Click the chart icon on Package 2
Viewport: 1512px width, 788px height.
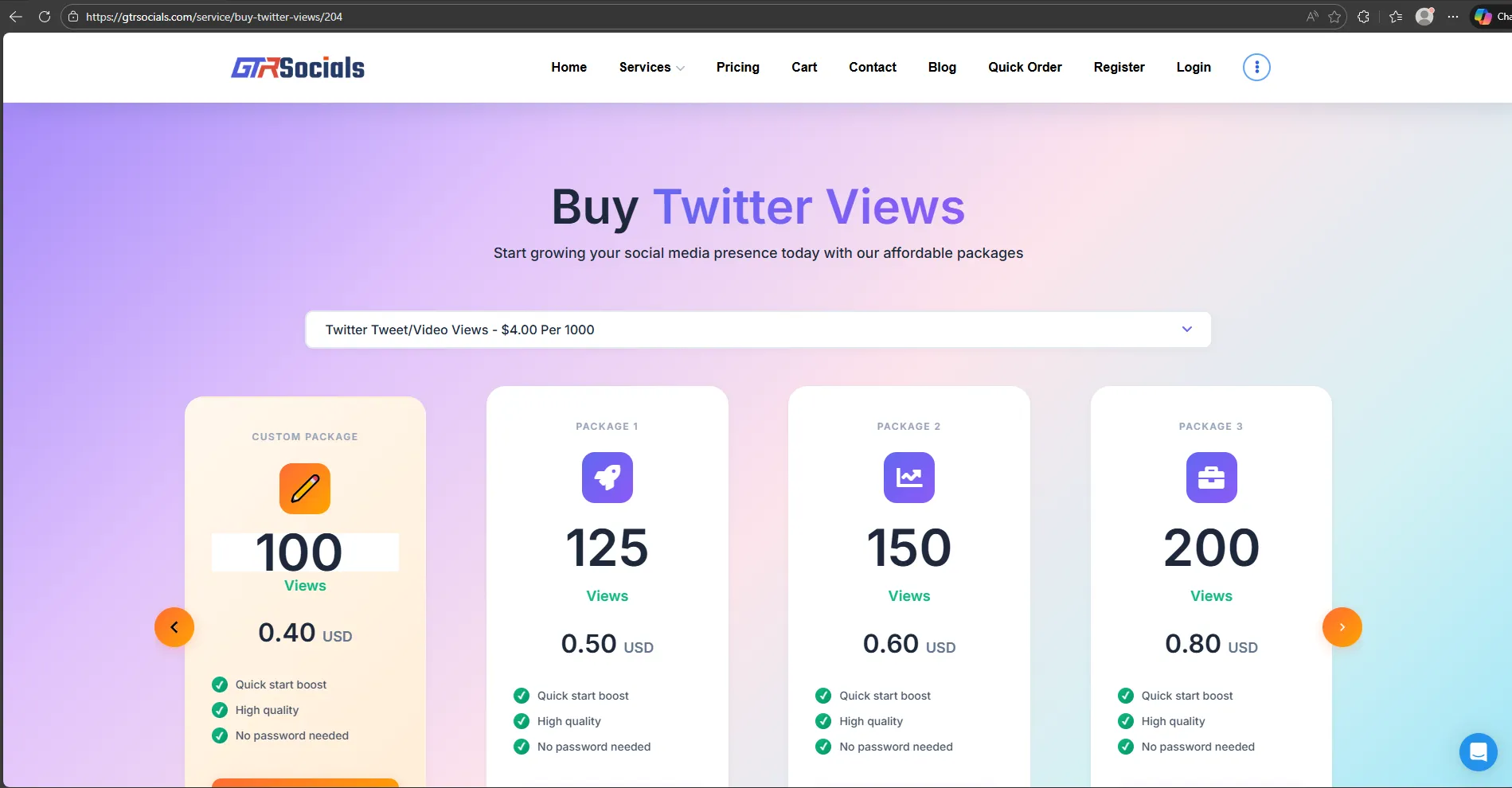click(908, 478)
